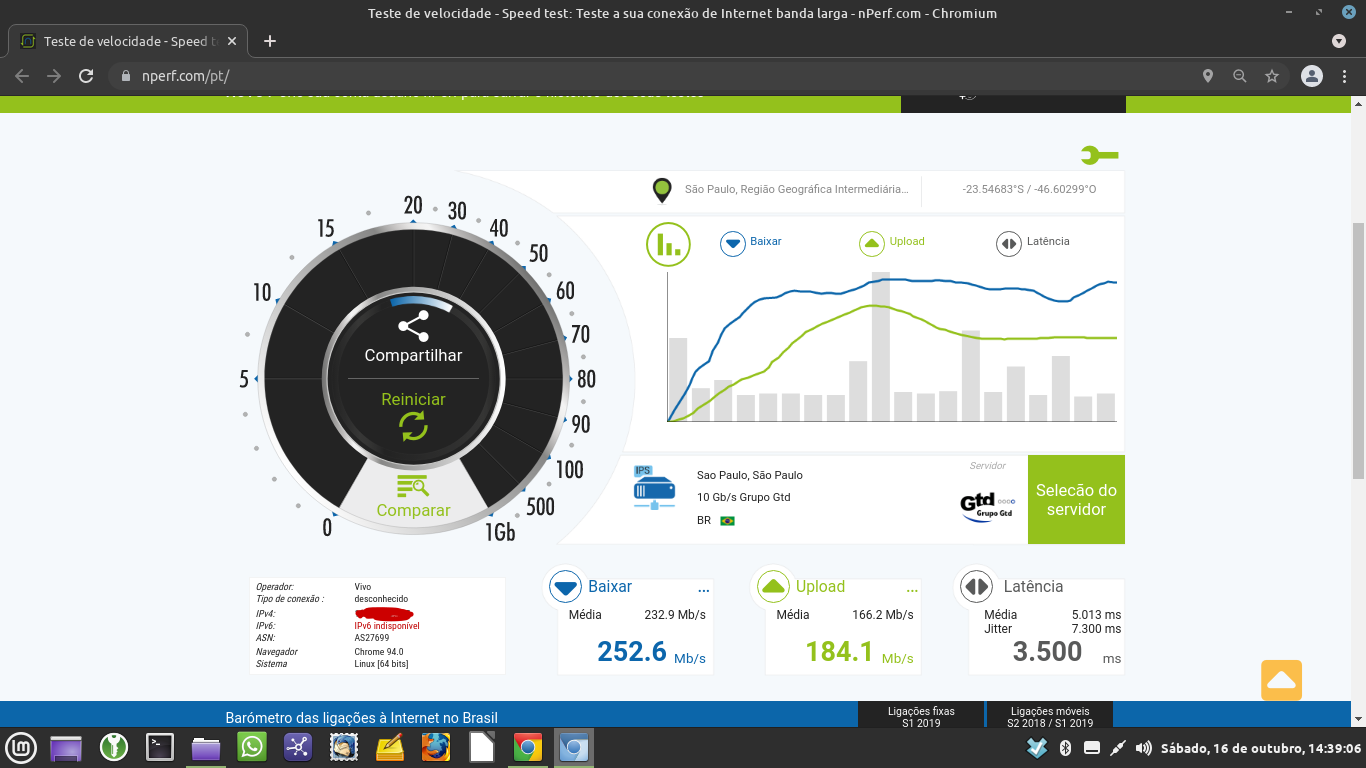The image size is (1366, 768).
Task: Click the date and time clock
Action: (1261, 748)
